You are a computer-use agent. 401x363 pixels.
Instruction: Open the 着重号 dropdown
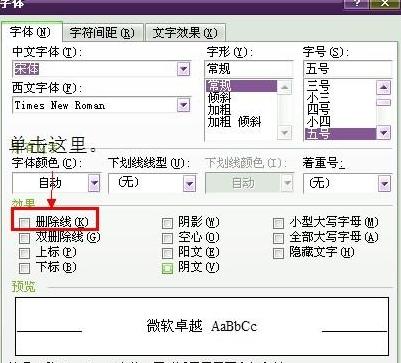384,183
